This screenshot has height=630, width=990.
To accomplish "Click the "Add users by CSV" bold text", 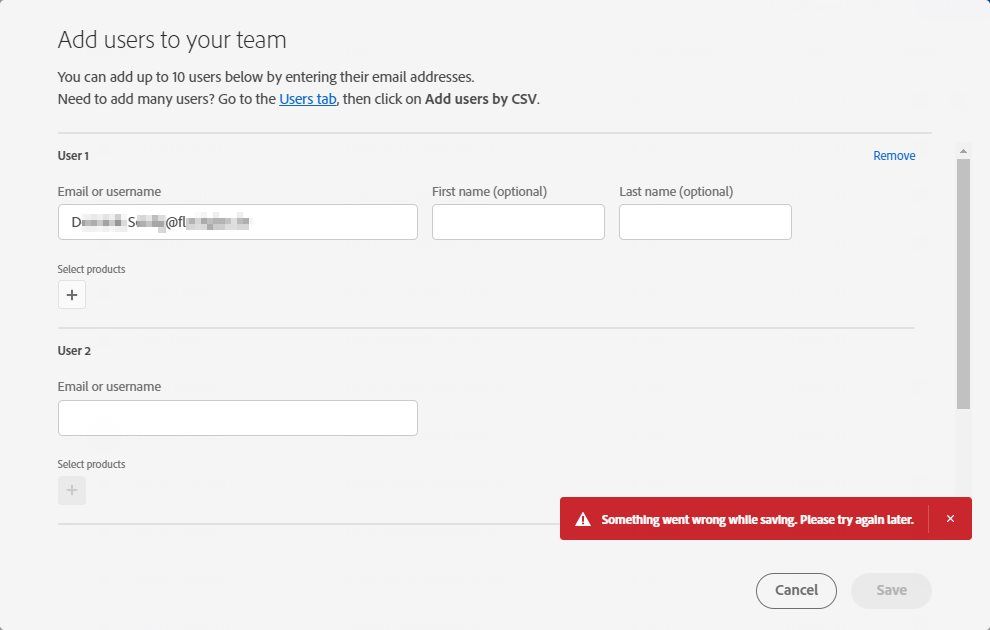I will (481, 99).
